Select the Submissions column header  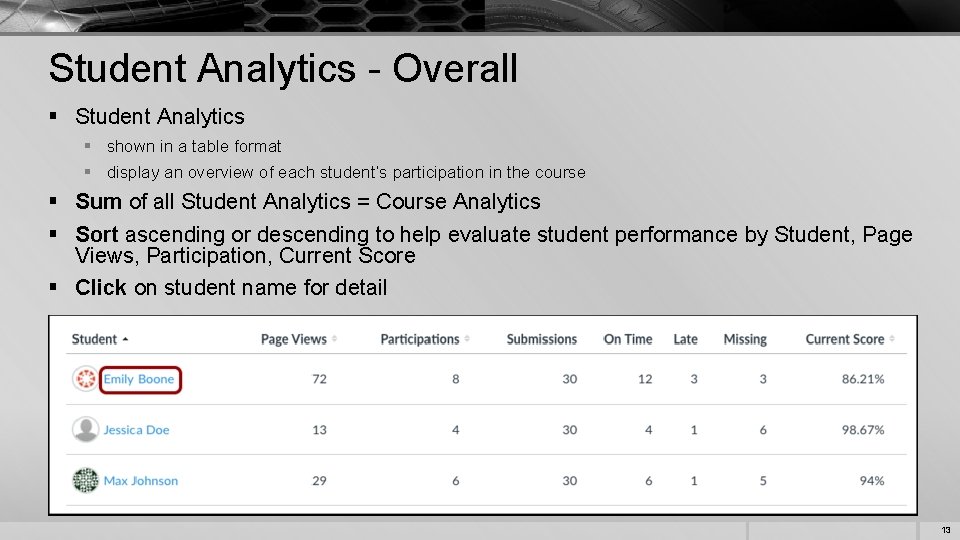[x=541, y=339]
